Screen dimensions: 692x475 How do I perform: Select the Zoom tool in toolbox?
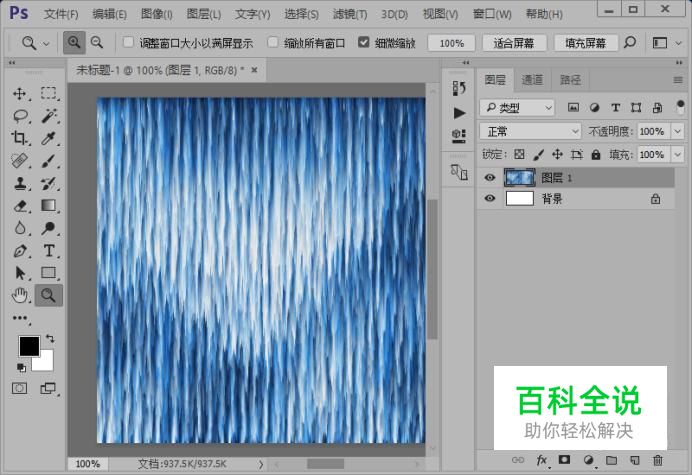(x=49, y=295)
